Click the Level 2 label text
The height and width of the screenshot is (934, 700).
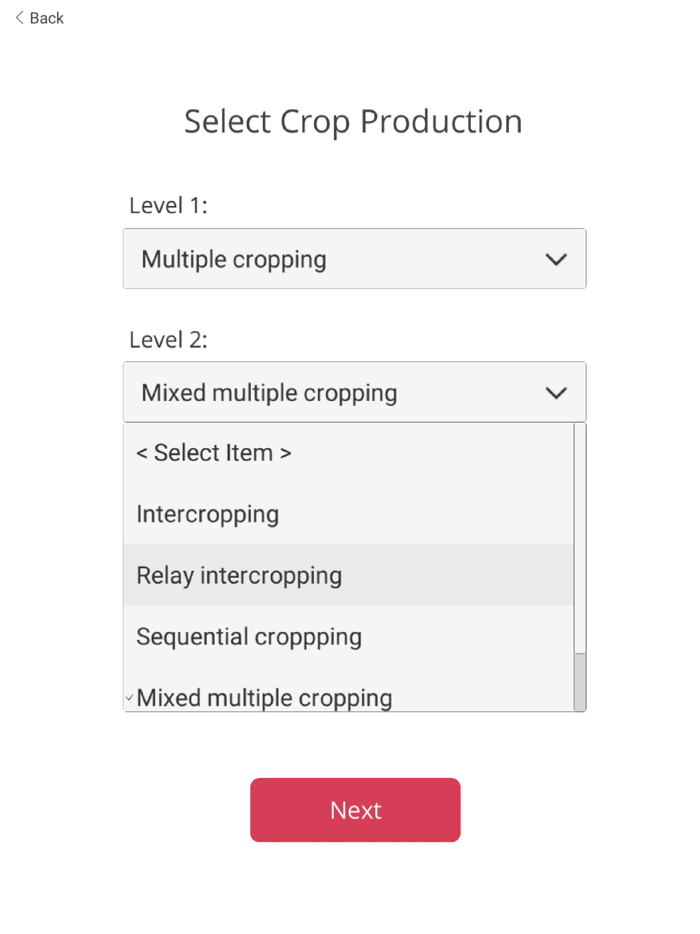point(166,339)
